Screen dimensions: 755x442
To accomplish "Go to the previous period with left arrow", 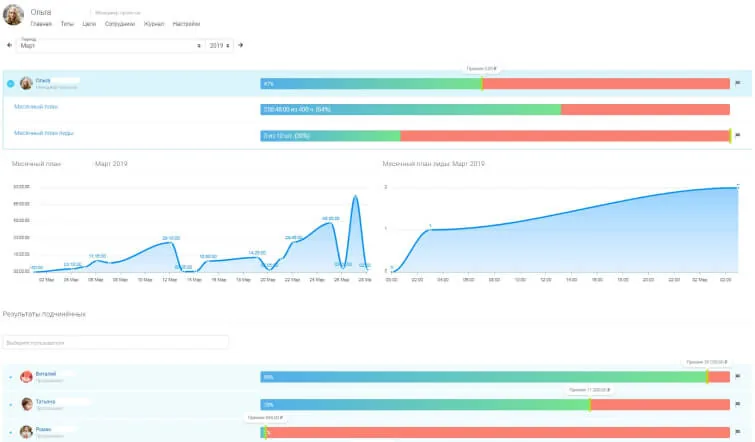I will (9, 45).
